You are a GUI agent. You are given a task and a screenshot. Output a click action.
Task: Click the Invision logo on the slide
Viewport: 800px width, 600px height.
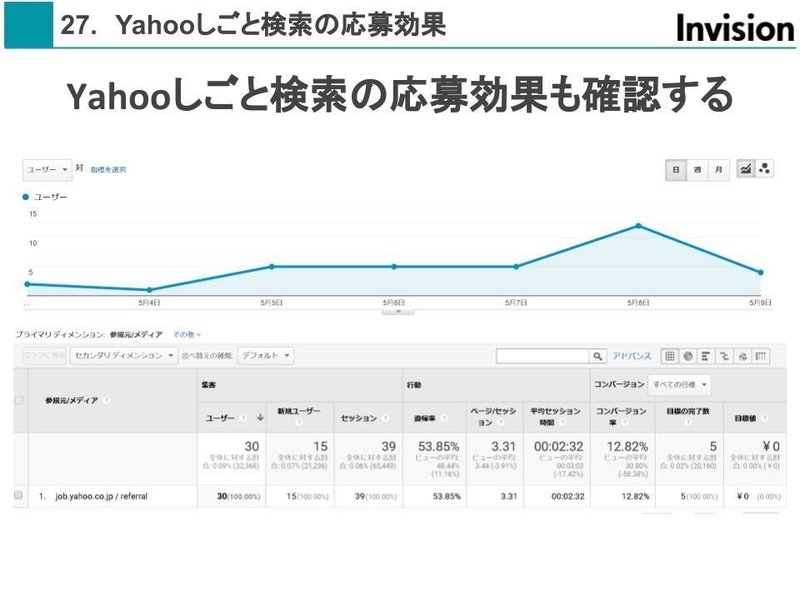[735, 28]
